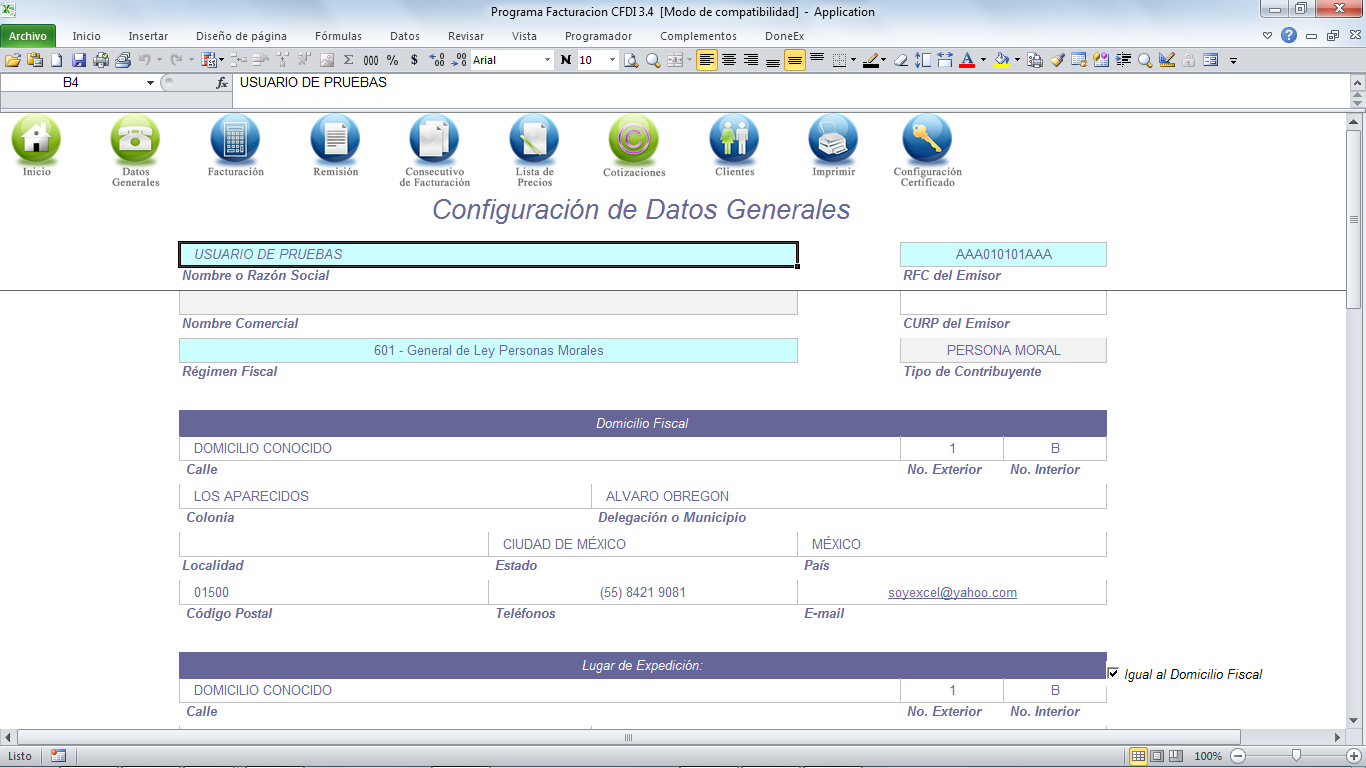Open the Cotizaciones module icon
The image size is (1366, 768).
point(634,139)
